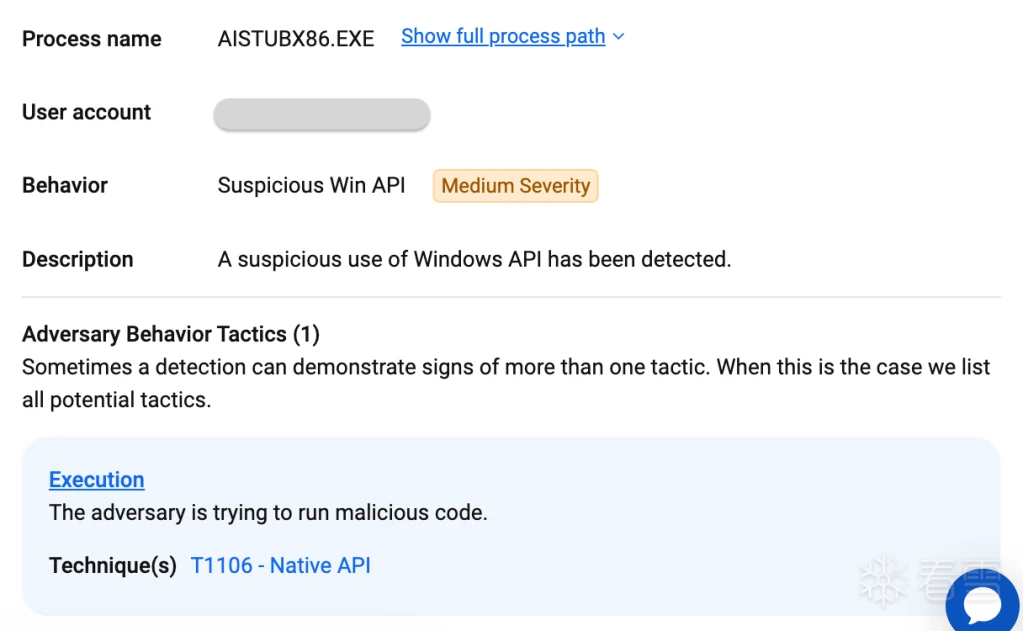Click the Behavior field label

click(x=65, y=186)
